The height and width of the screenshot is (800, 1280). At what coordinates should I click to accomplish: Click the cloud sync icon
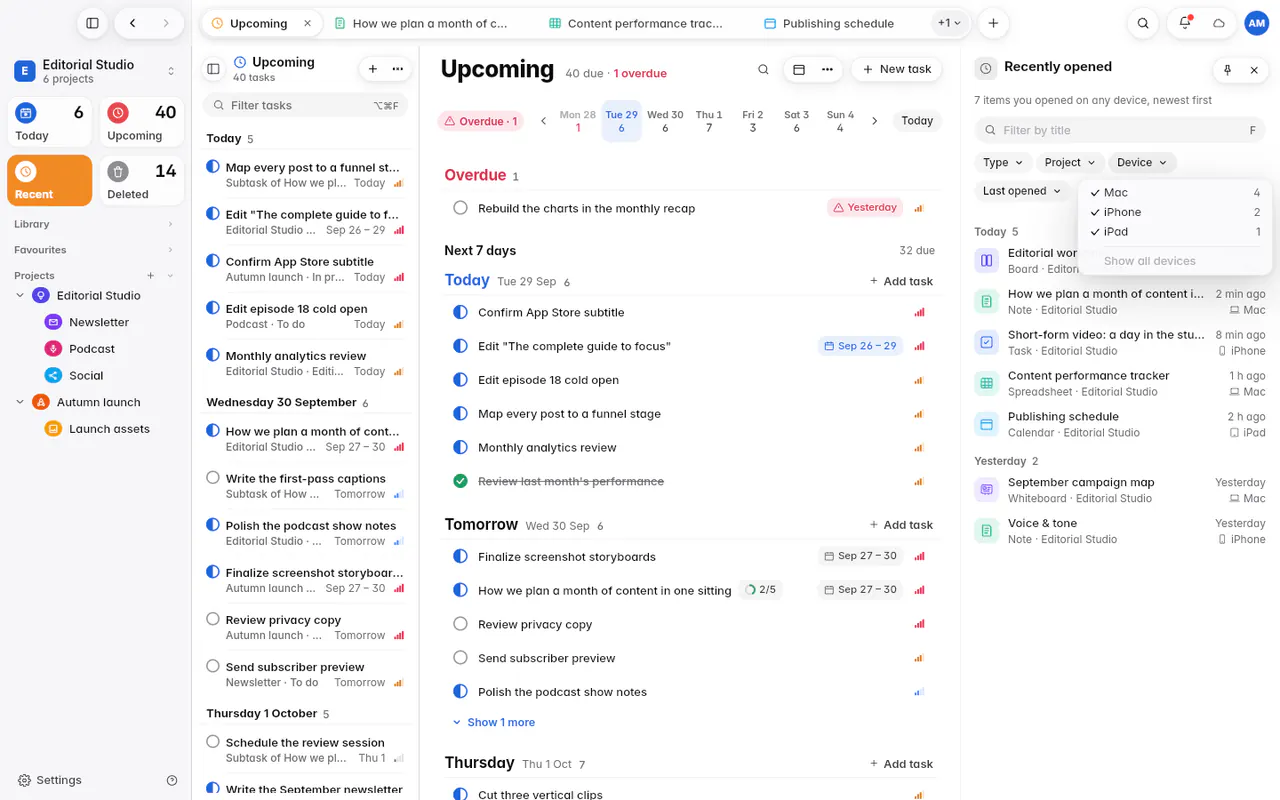pos(1219,23)
